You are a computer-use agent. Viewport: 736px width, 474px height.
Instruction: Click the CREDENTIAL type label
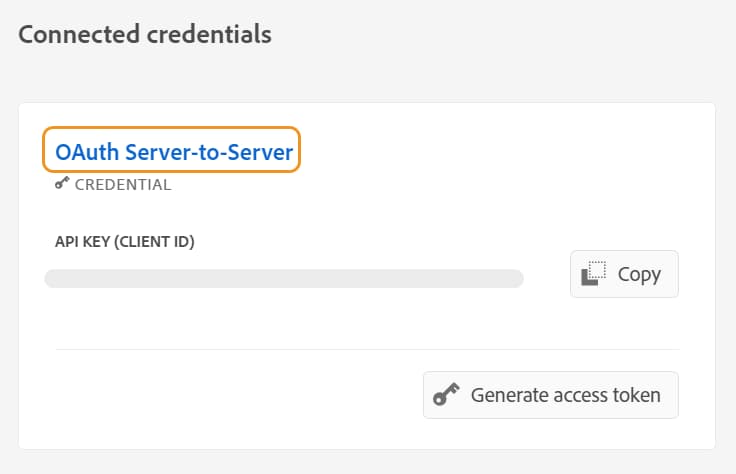[x=123, y=184]
